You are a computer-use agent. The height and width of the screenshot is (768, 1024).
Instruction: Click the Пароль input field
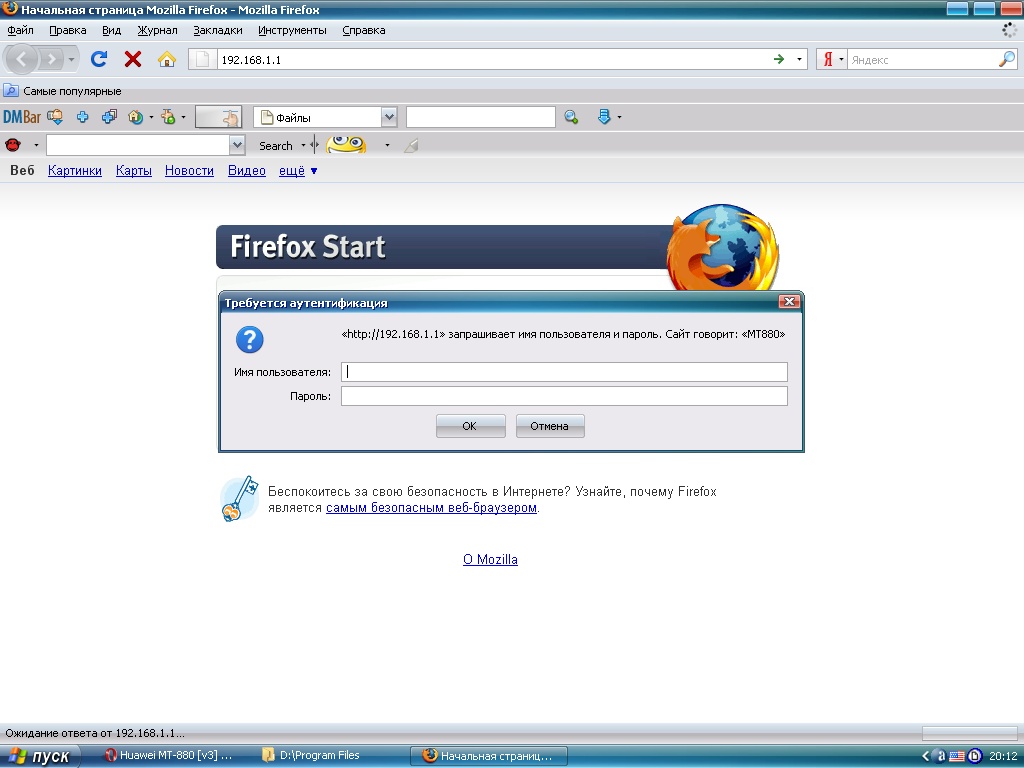[564, 396]
